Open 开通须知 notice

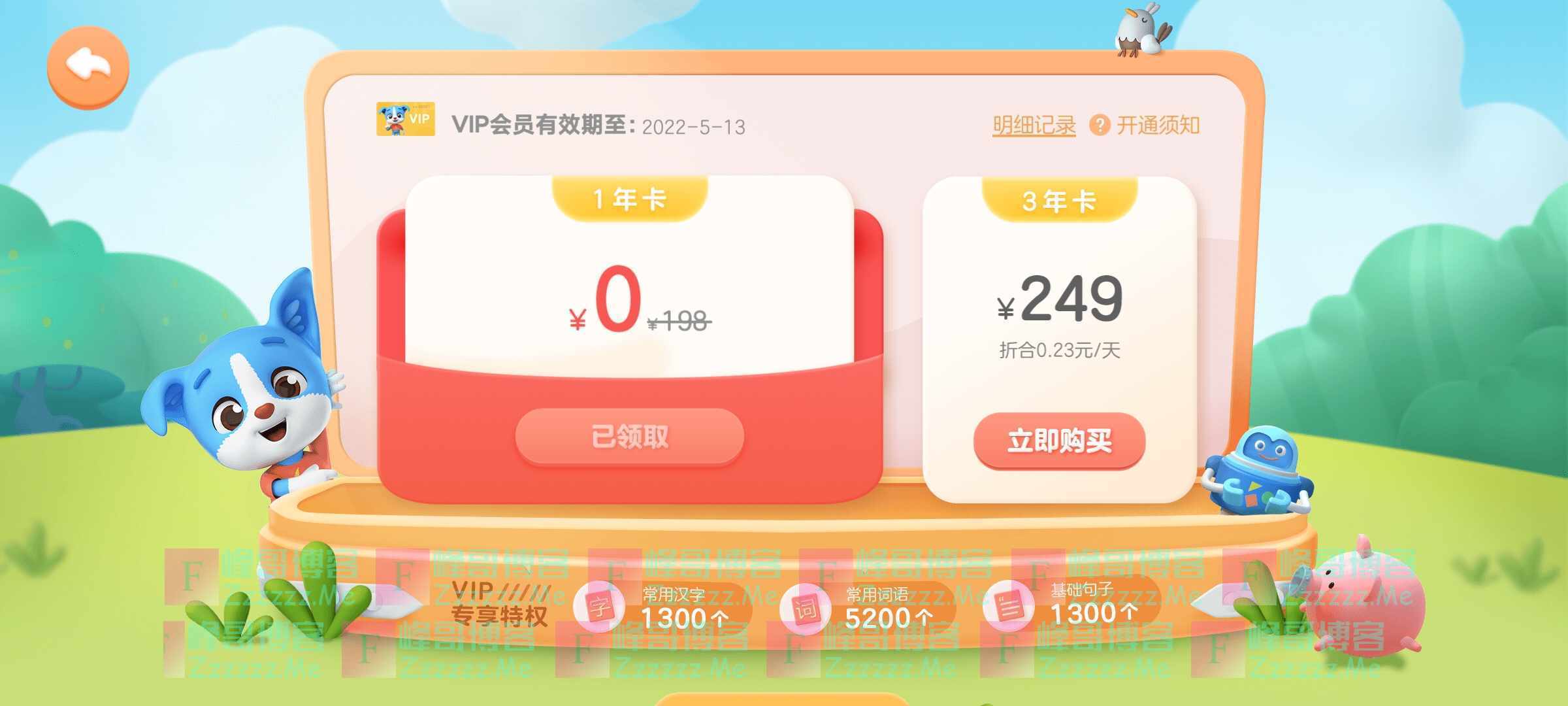tap(1158, 125)
